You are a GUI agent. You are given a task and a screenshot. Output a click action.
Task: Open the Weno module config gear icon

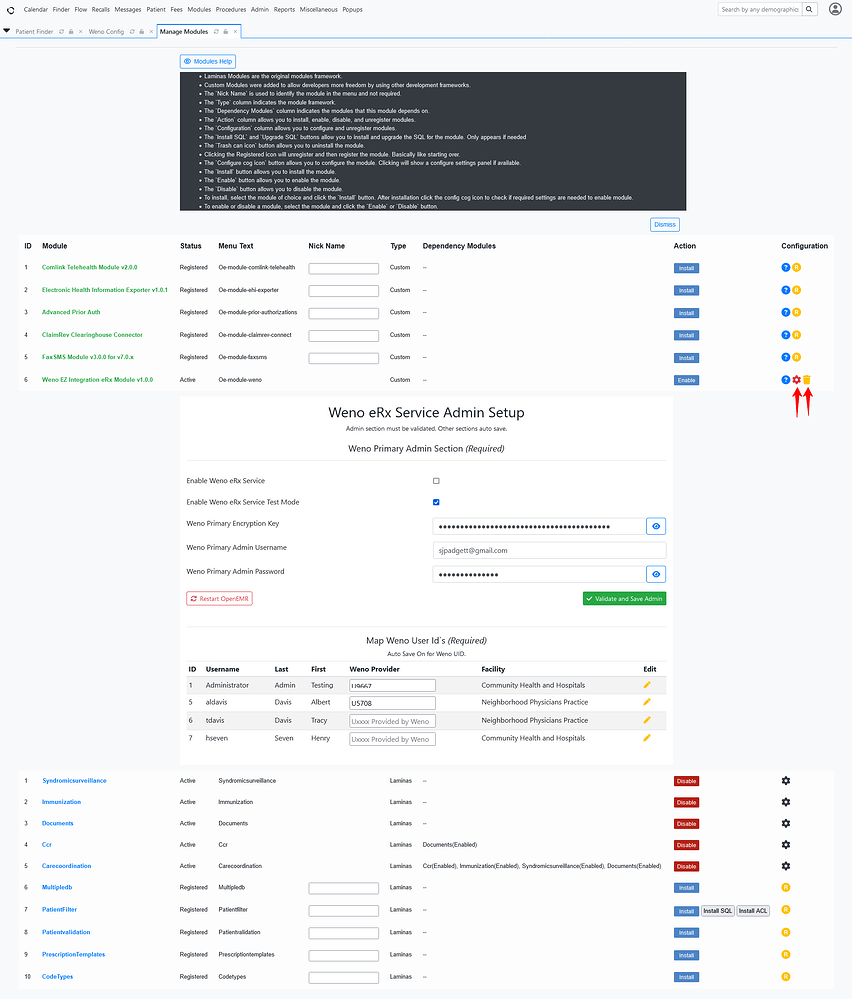click(797, 380)
